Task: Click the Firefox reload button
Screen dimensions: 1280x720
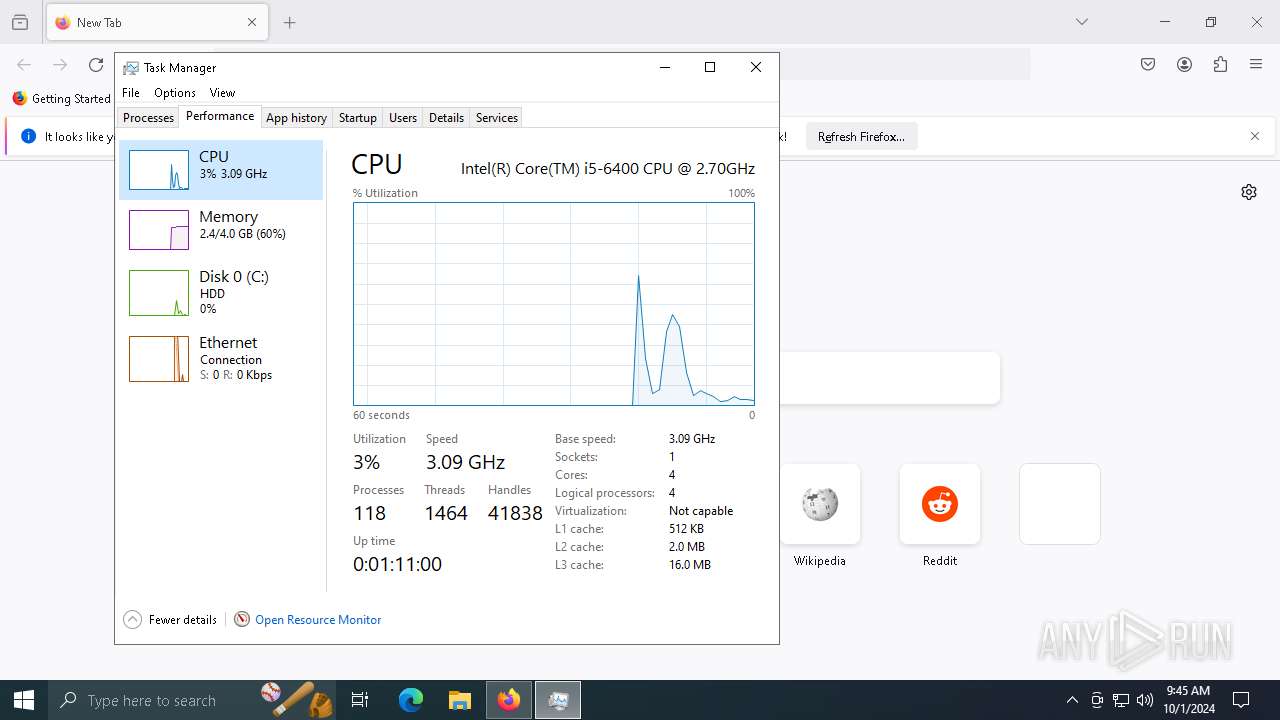Action: [96, 65]
